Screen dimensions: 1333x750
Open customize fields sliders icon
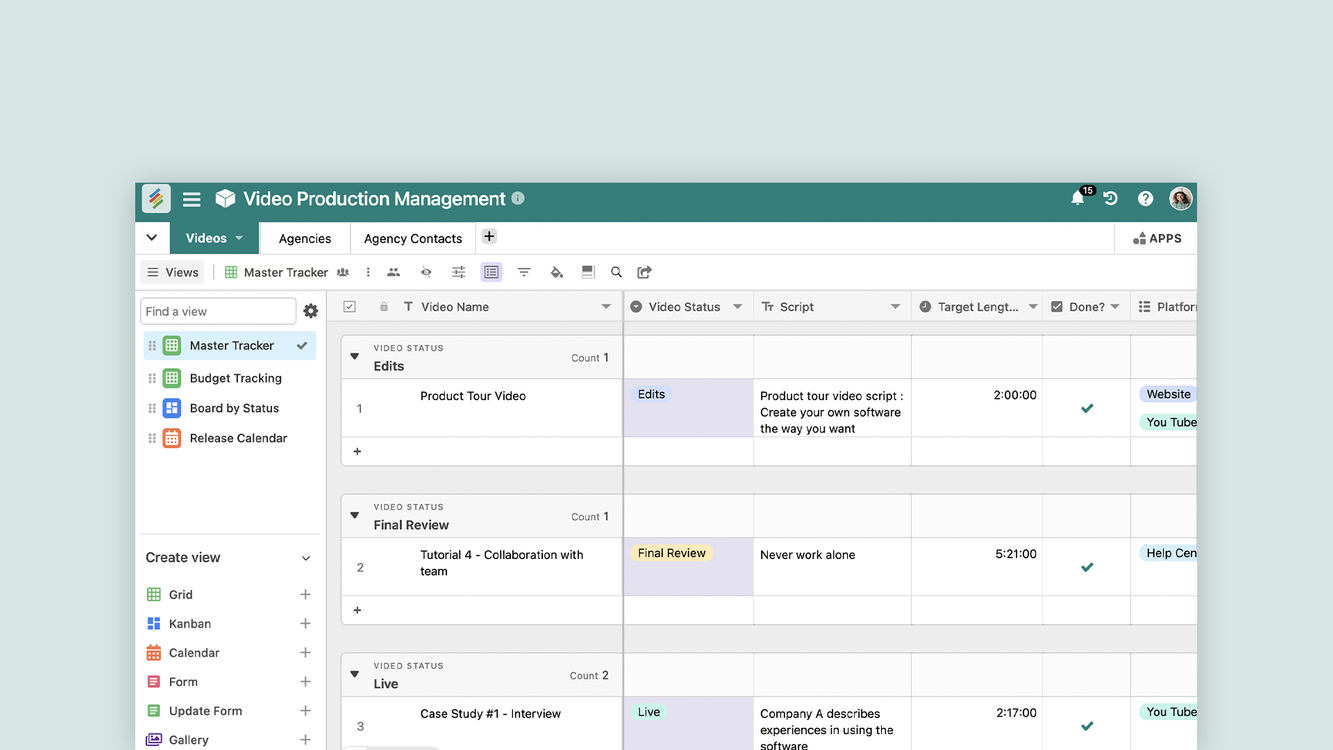pos(459,272)
